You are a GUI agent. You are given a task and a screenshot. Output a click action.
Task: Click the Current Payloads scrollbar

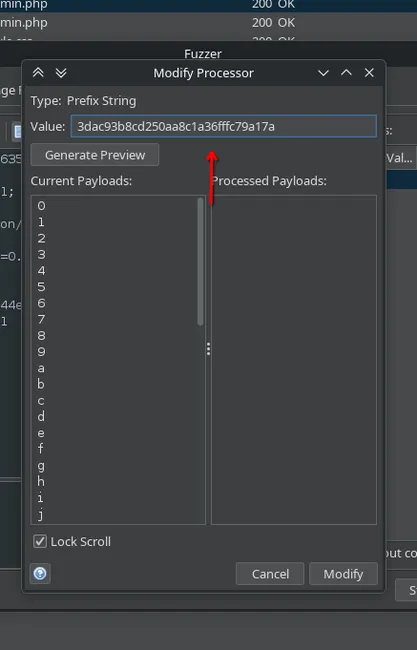click(201, 262)
